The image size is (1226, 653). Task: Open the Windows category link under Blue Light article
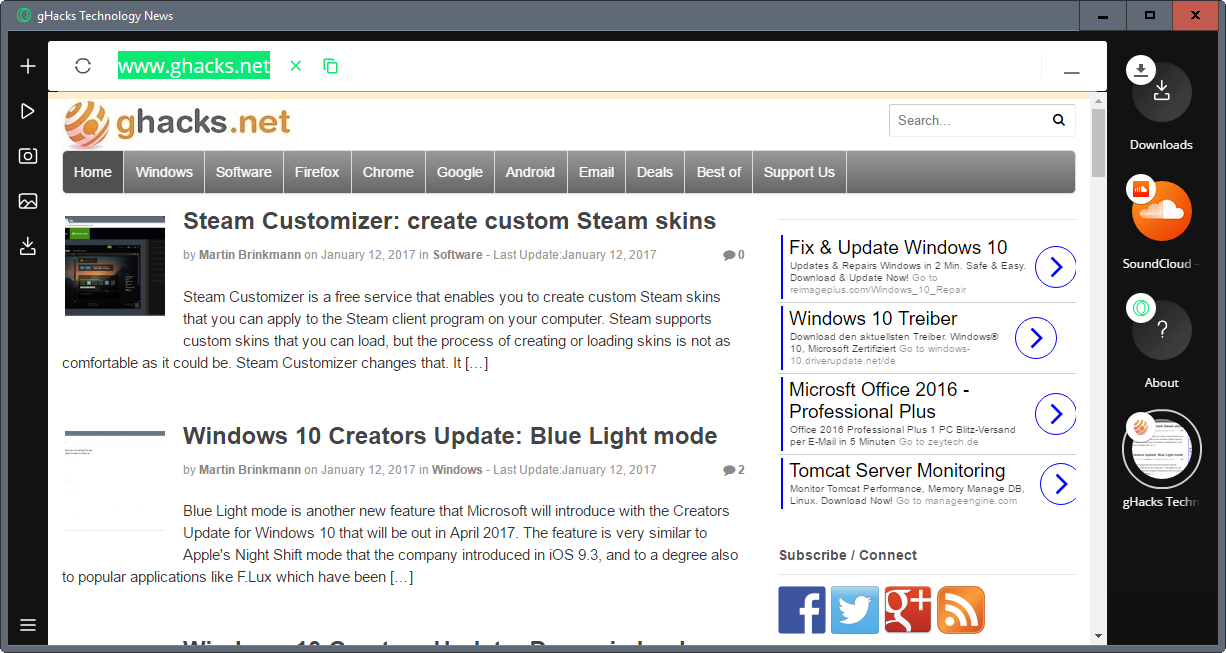[458, 470]
